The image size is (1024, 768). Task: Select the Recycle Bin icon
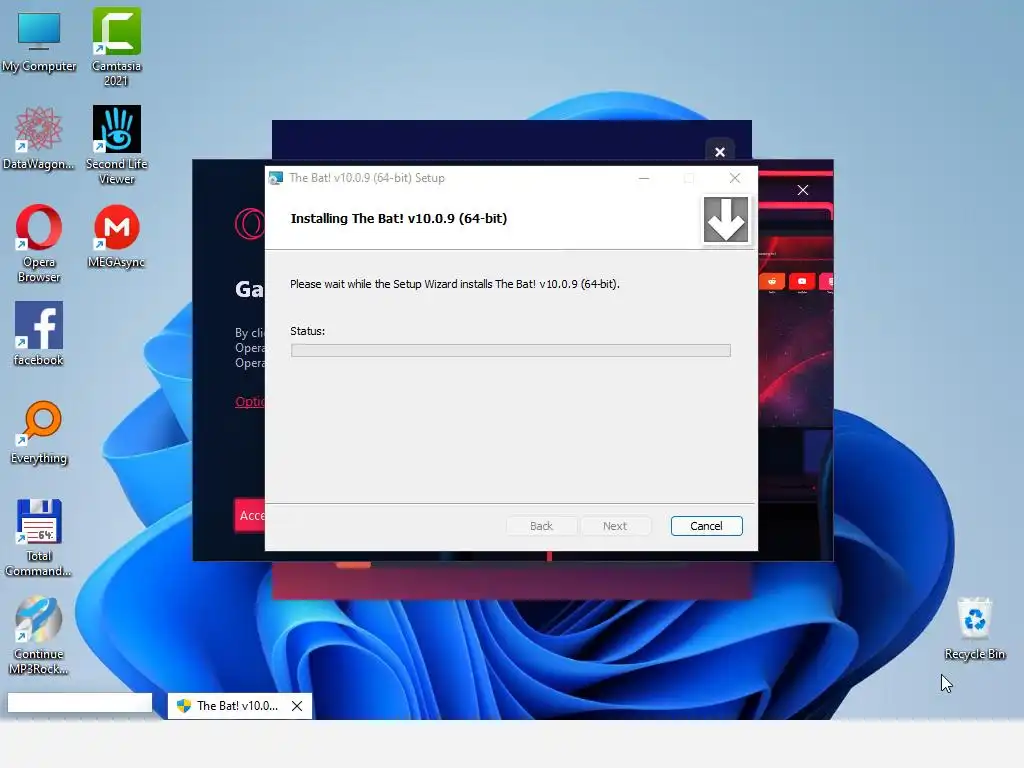pyautogui.click(x=974, y=628)
